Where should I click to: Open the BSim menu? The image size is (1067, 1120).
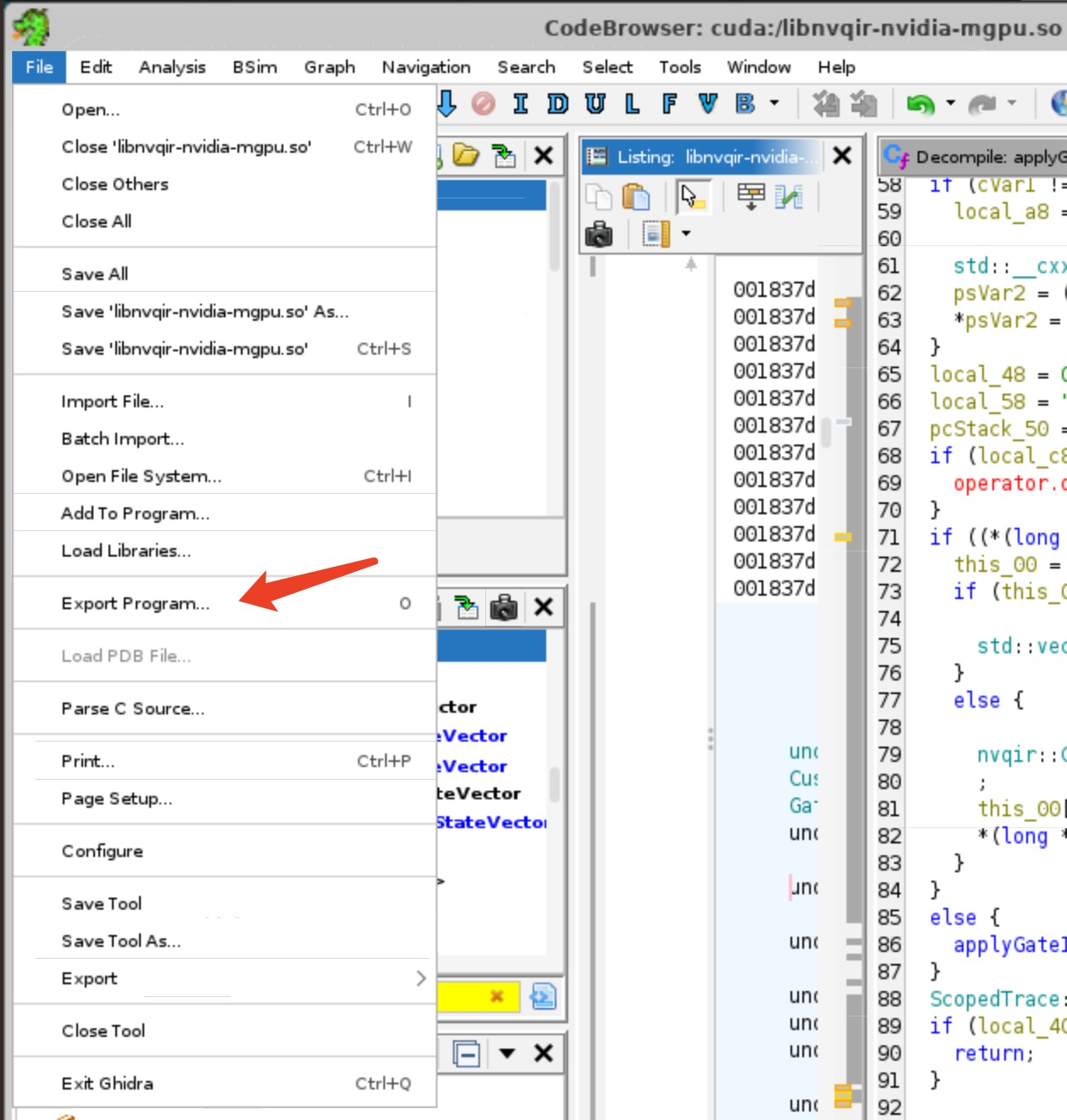(x=254, y=67)
